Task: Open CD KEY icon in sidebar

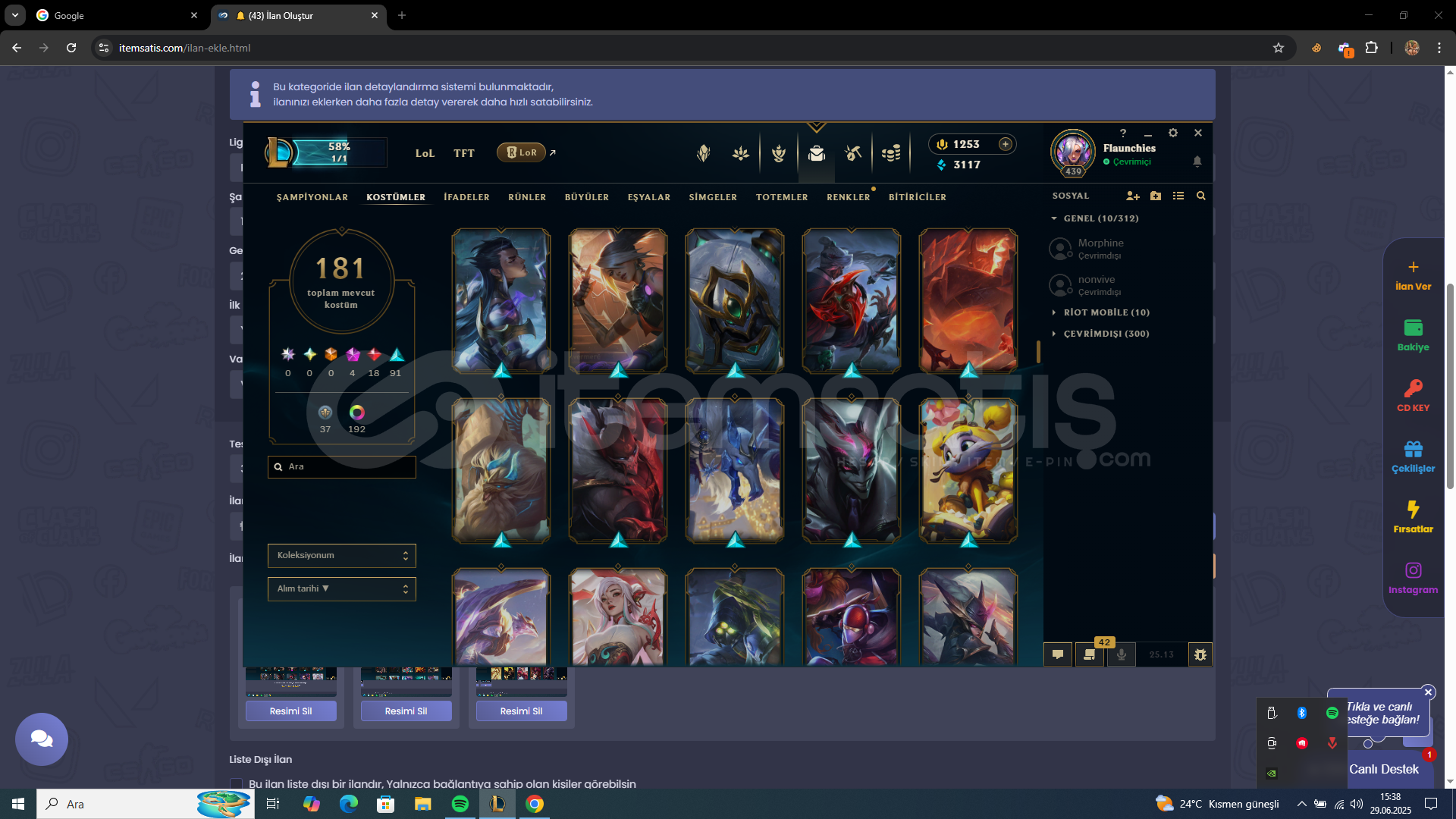Action: click(1414, 388)
